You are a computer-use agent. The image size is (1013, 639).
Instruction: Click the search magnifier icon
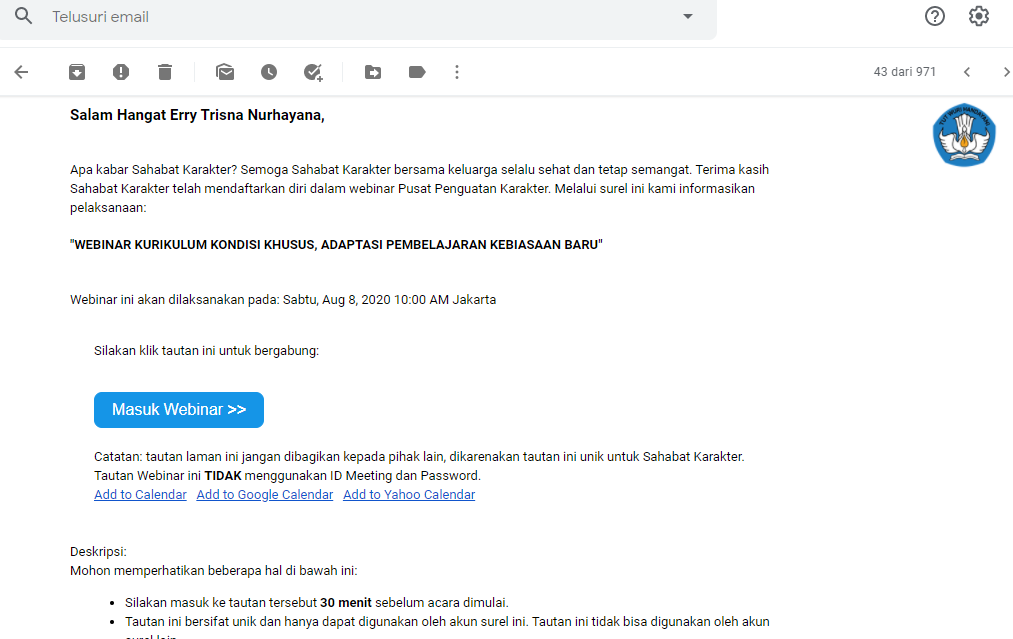[24, 17]
